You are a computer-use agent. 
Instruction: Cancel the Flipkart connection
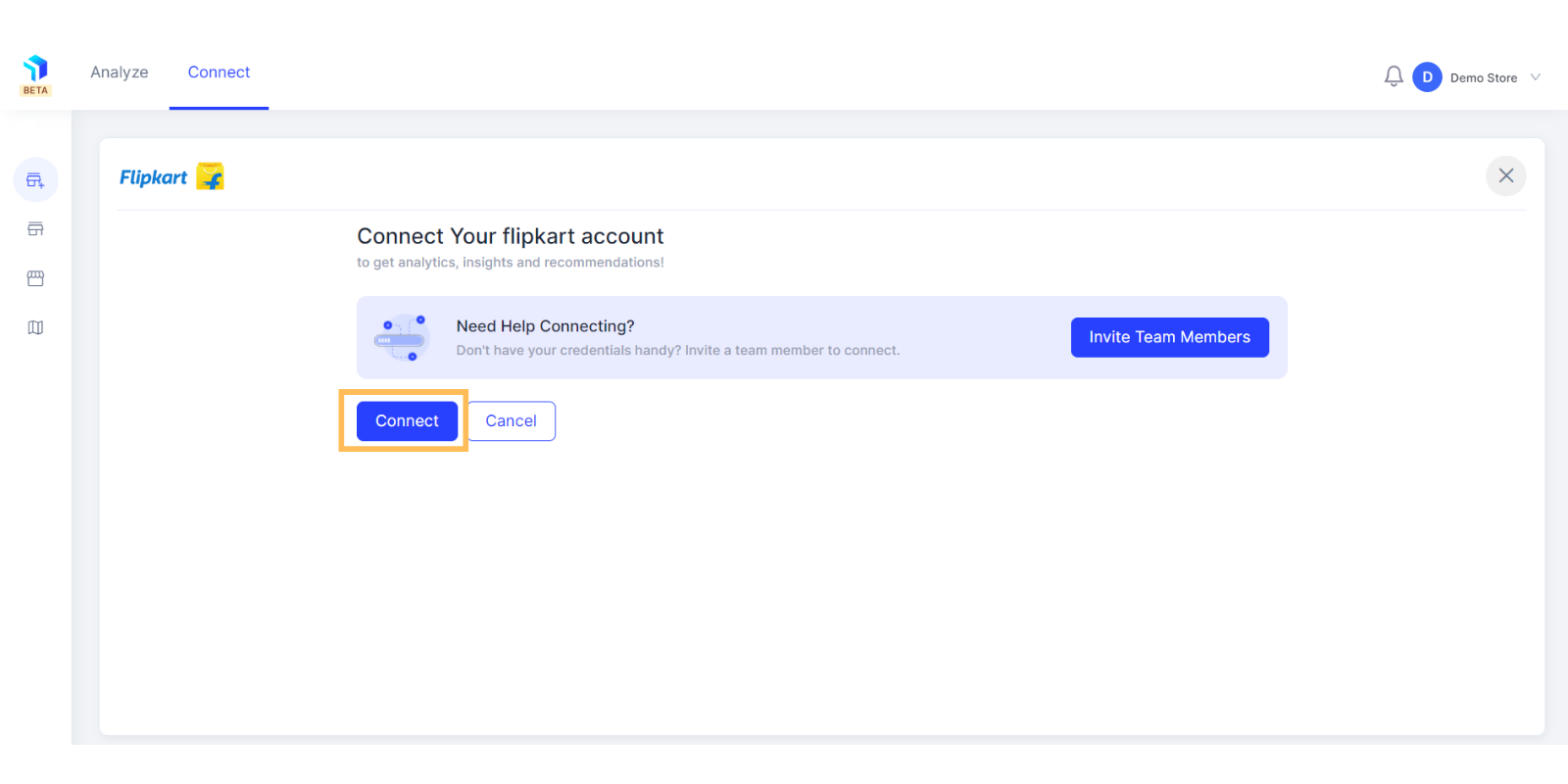(512, 421)
